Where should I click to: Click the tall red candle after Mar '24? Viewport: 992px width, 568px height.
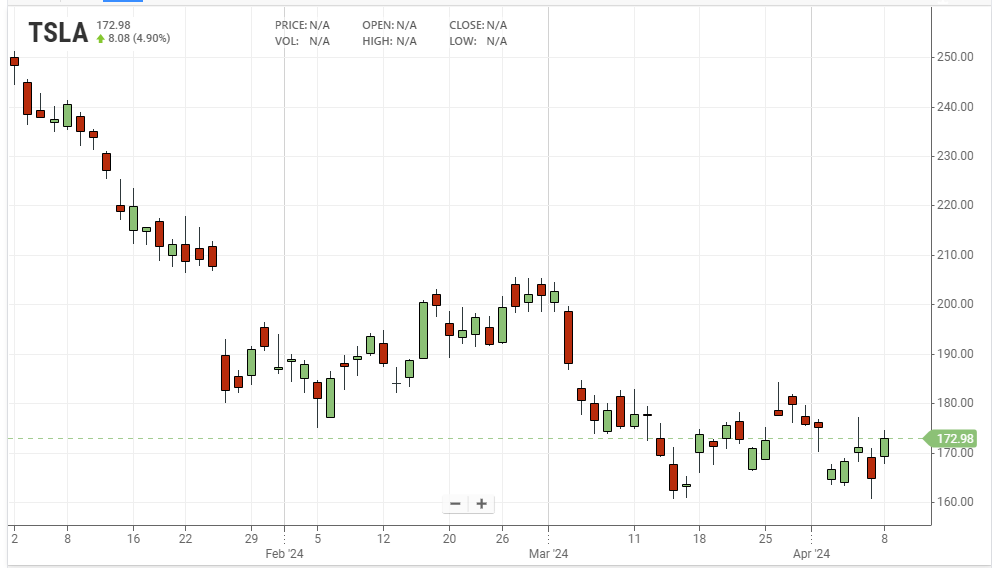click(568, 337)
